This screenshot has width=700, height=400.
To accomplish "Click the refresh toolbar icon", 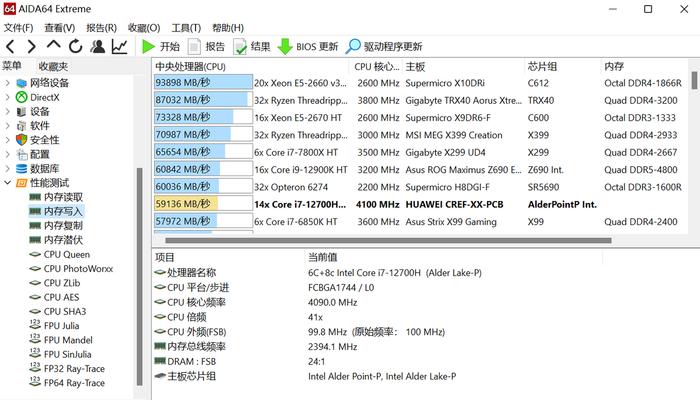I will click(76, 46).
